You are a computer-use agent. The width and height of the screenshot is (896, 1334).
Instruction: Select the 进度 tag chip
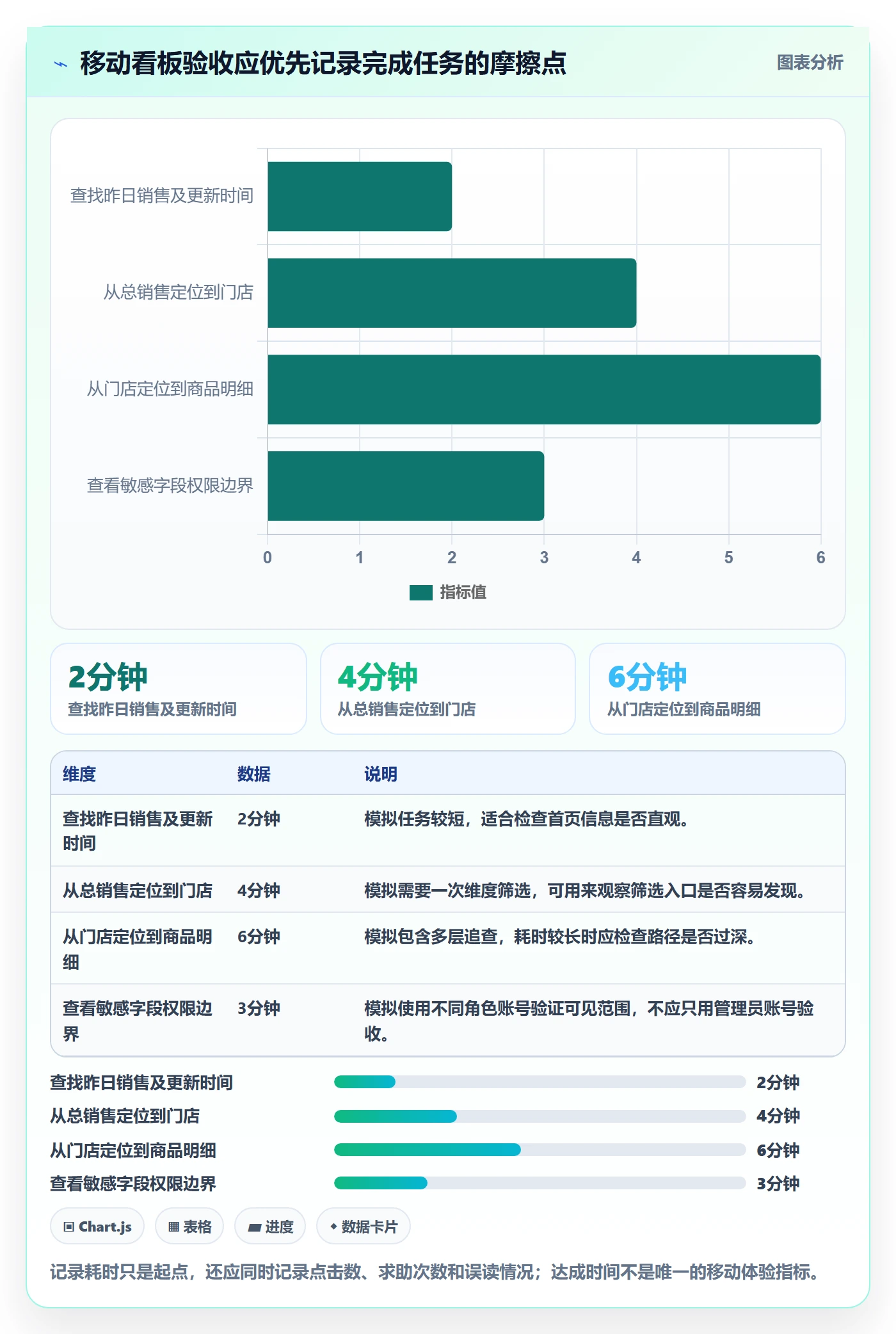tap(270, 1226)
